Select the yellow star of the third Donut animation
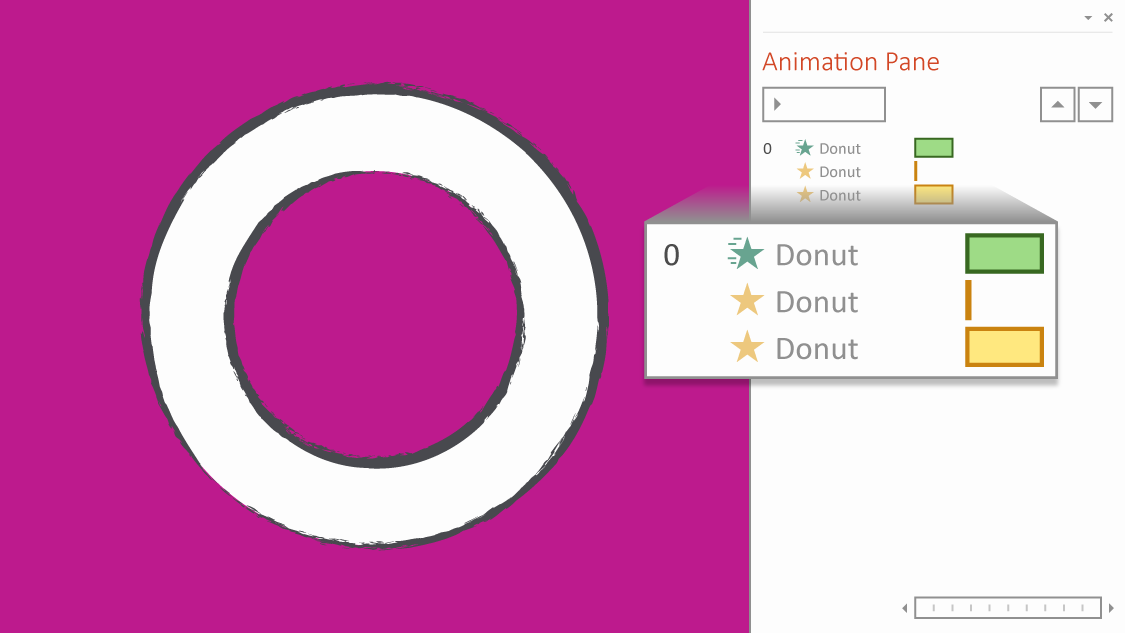This screenshot has width=1125, height=633. point(806,194)
